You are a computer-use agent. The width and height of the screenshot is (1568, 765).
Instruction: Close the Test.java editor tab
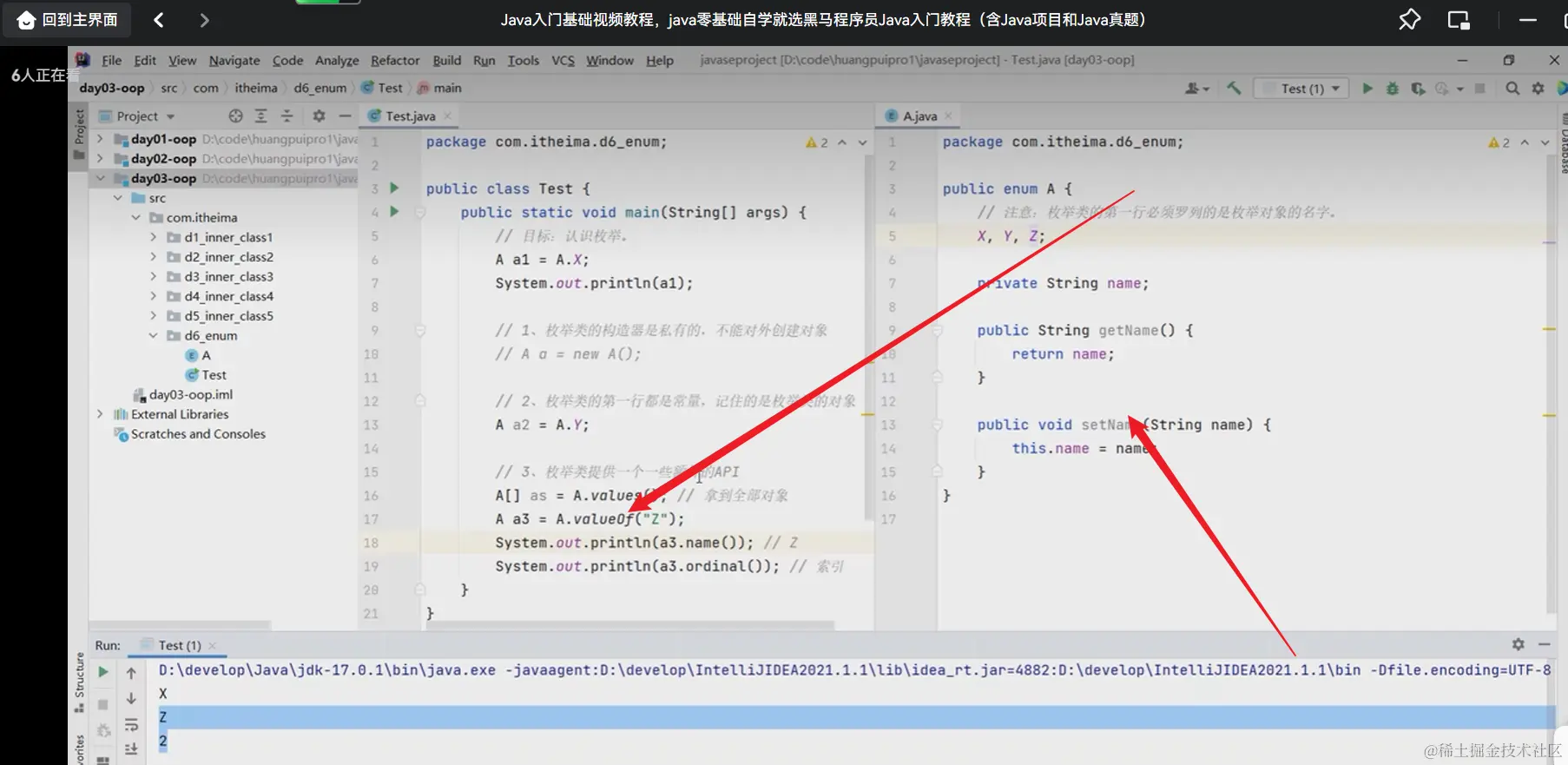(x=447, y=116)
